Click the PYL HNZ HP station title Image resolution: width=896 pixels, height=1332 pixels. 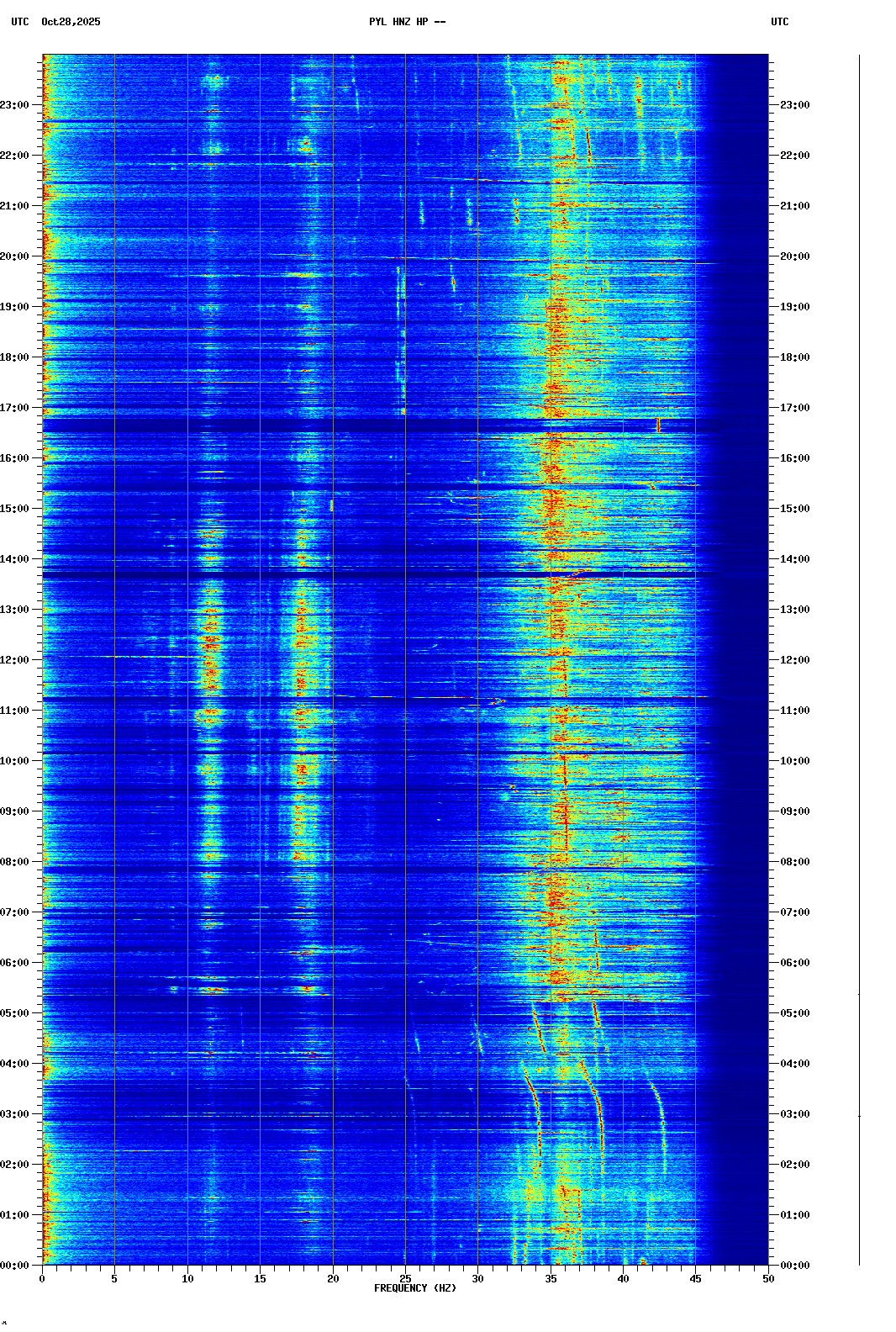click(x=407, y=22)
